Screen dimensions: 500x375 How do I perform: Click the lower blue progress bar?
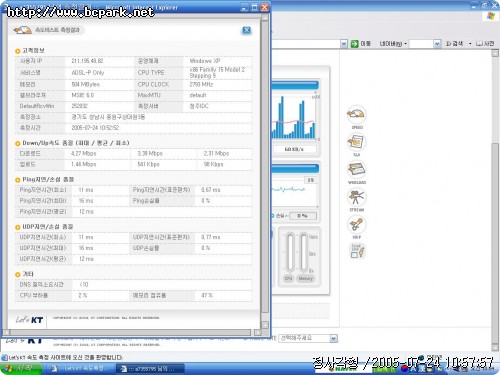tap(295, 168)
